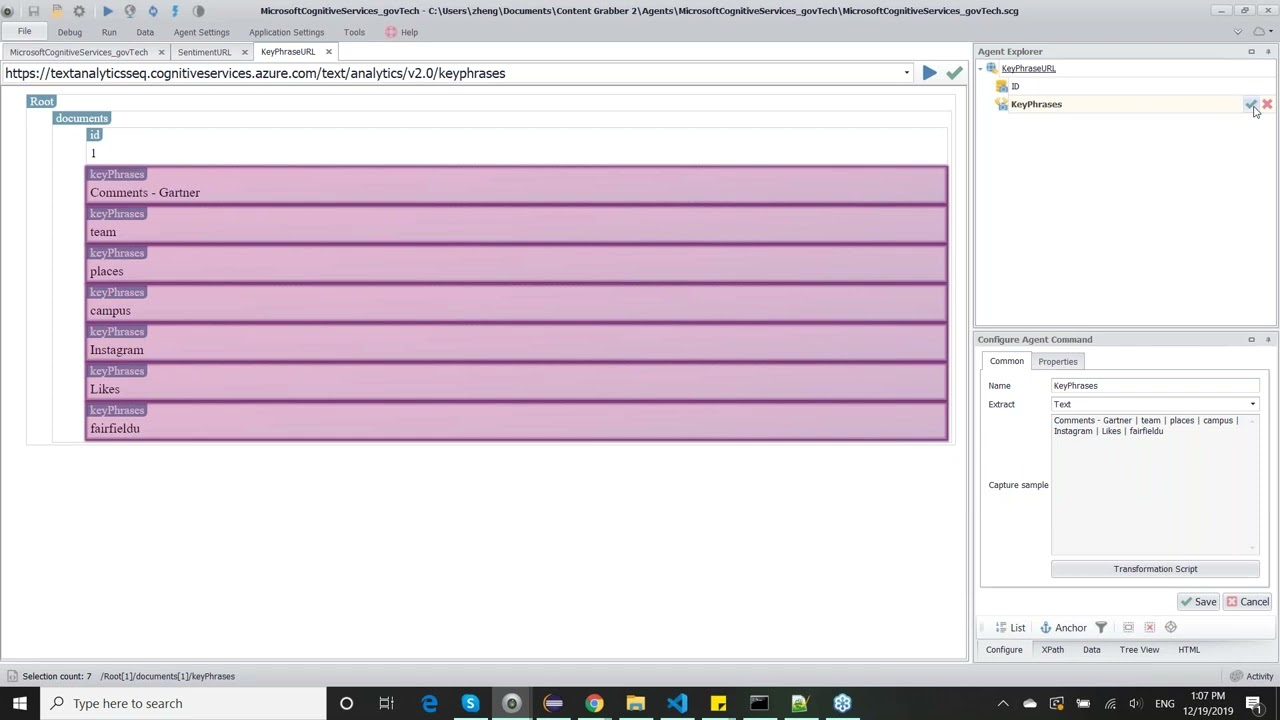Click the Help lifebuoy icon
The height and width of the screenshot is (720, 1280).
[391, 32]
